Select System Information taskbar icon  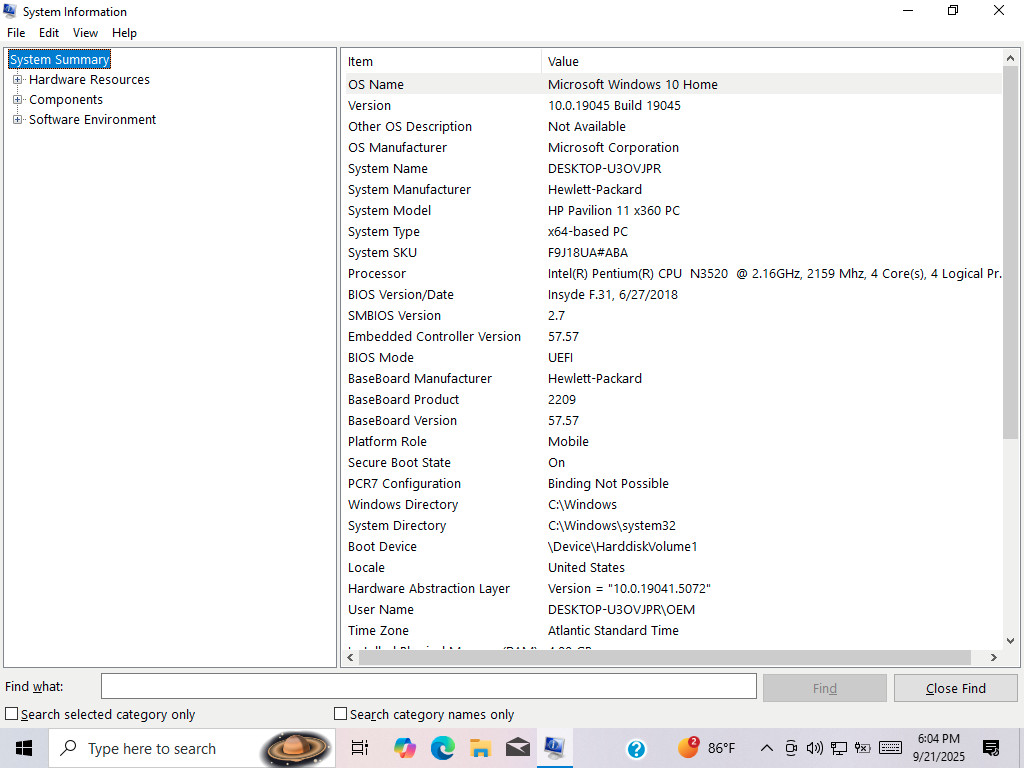555,748
